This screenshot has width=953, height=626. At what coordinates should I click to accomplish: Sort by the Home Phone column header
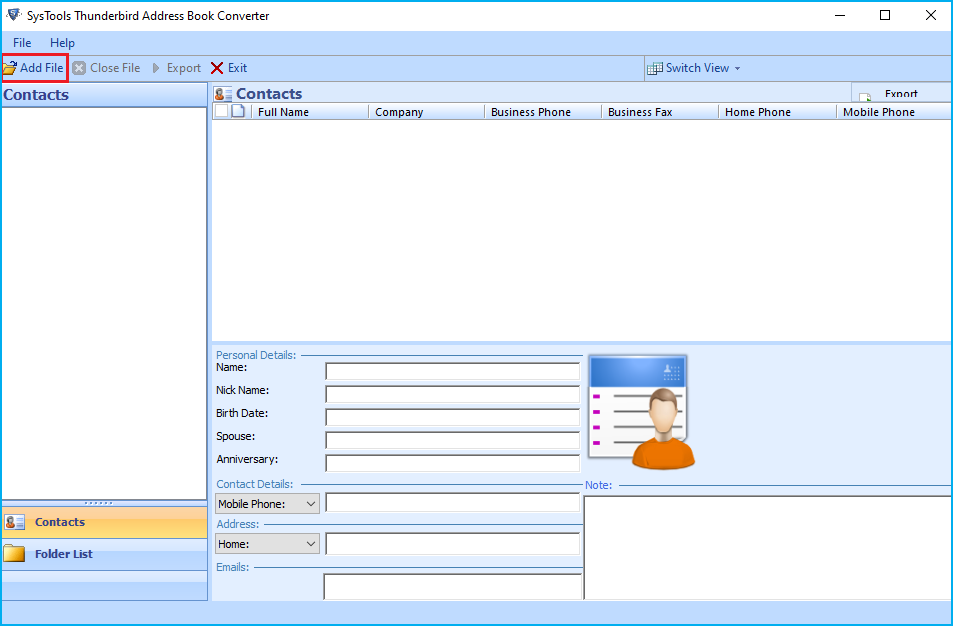[x=777, y=112]
